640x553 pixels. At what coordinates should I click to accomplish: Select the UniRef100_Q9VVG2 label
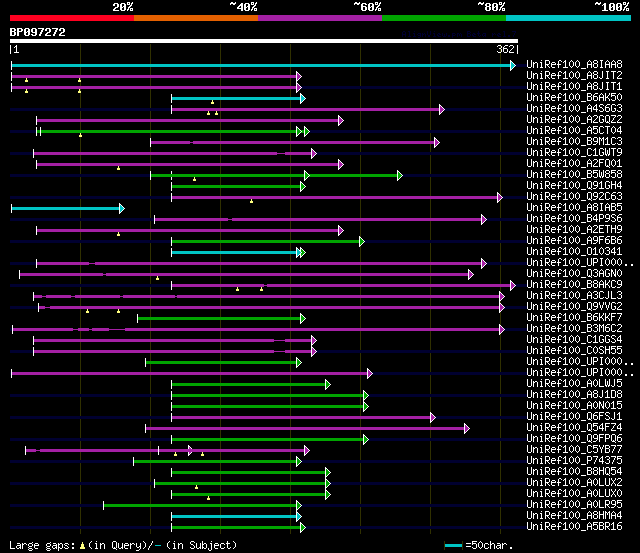574,307
